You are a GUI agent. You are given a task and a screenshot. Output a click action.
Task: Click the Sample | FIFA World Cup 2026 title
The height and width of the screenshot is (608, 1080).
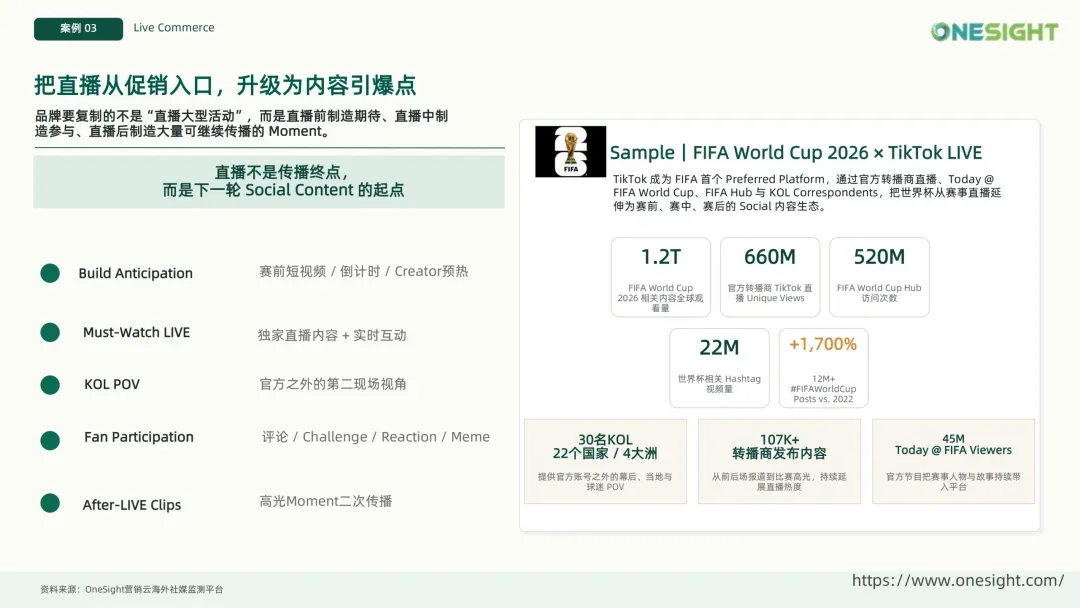pos(796,153)
